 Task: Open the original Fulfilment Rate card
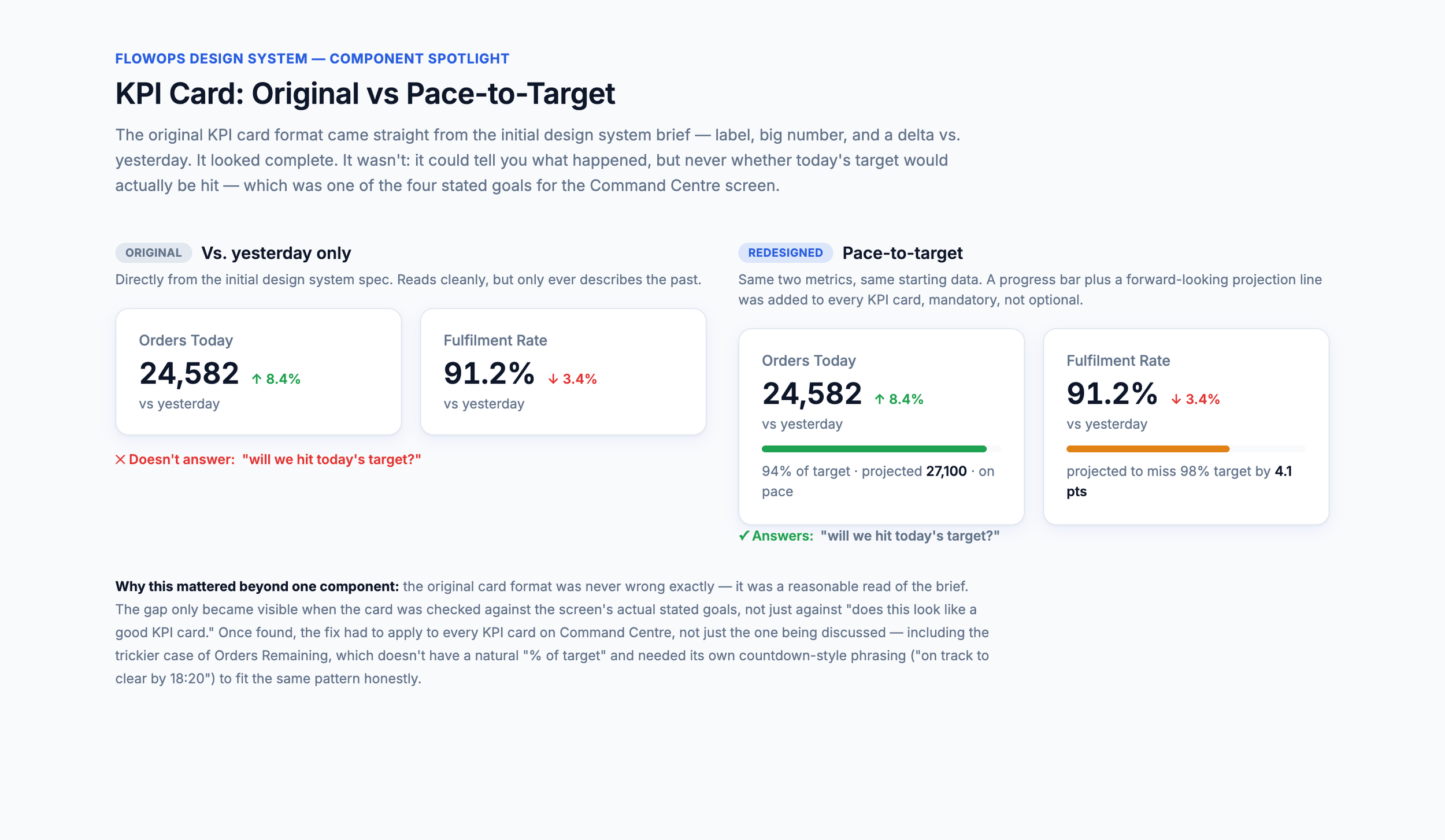(x=563, y=371)
